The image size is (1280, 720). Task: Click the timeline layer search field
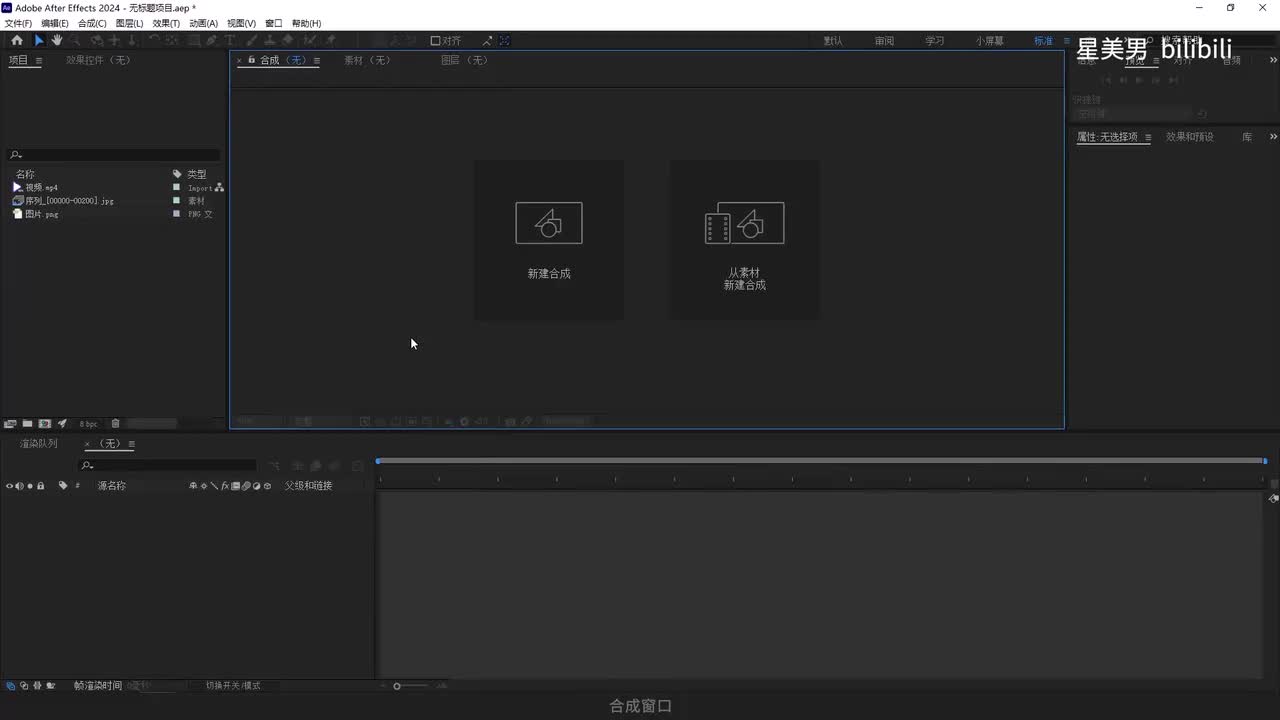point(168,465)
